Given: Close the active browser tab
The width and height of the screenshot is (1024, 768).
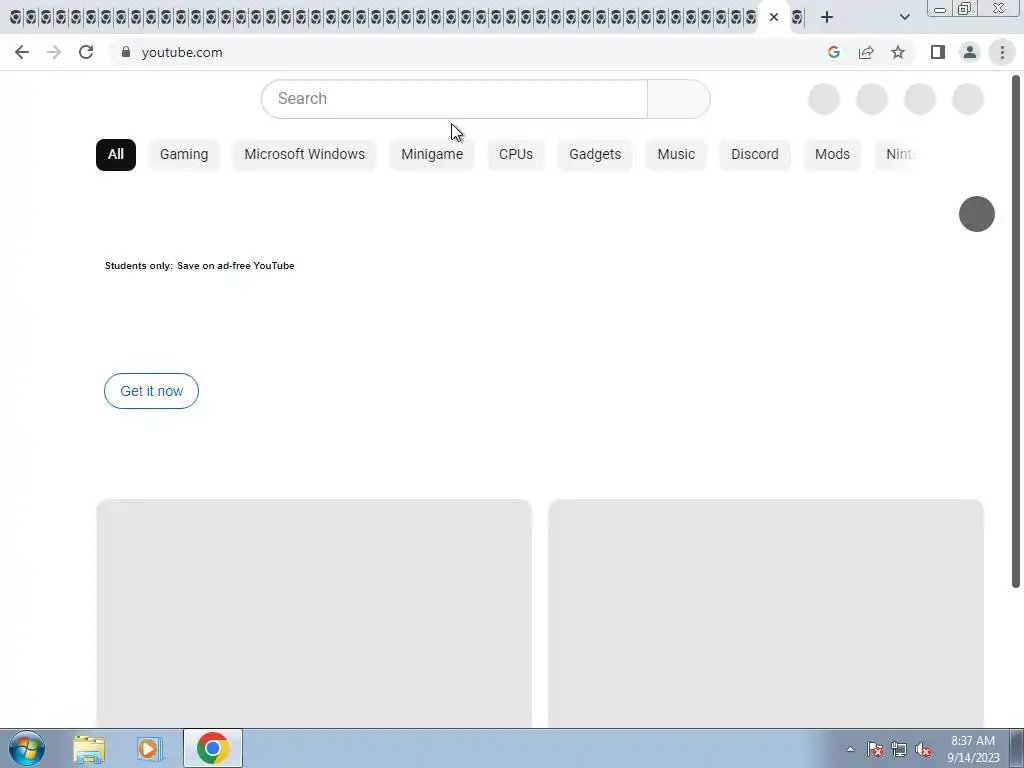Looking at the screenshot, I should (x=774, y=17).
